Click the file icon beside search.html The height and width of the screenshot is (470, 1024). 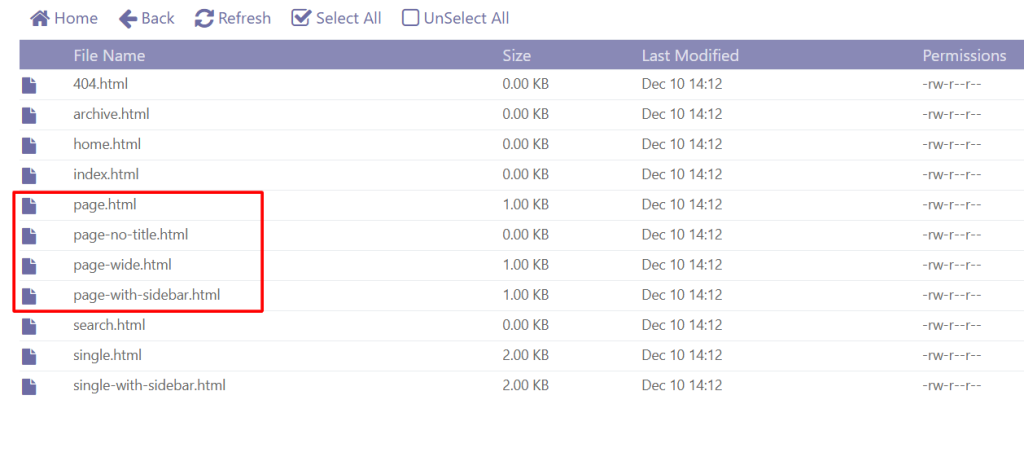(29, 326)
